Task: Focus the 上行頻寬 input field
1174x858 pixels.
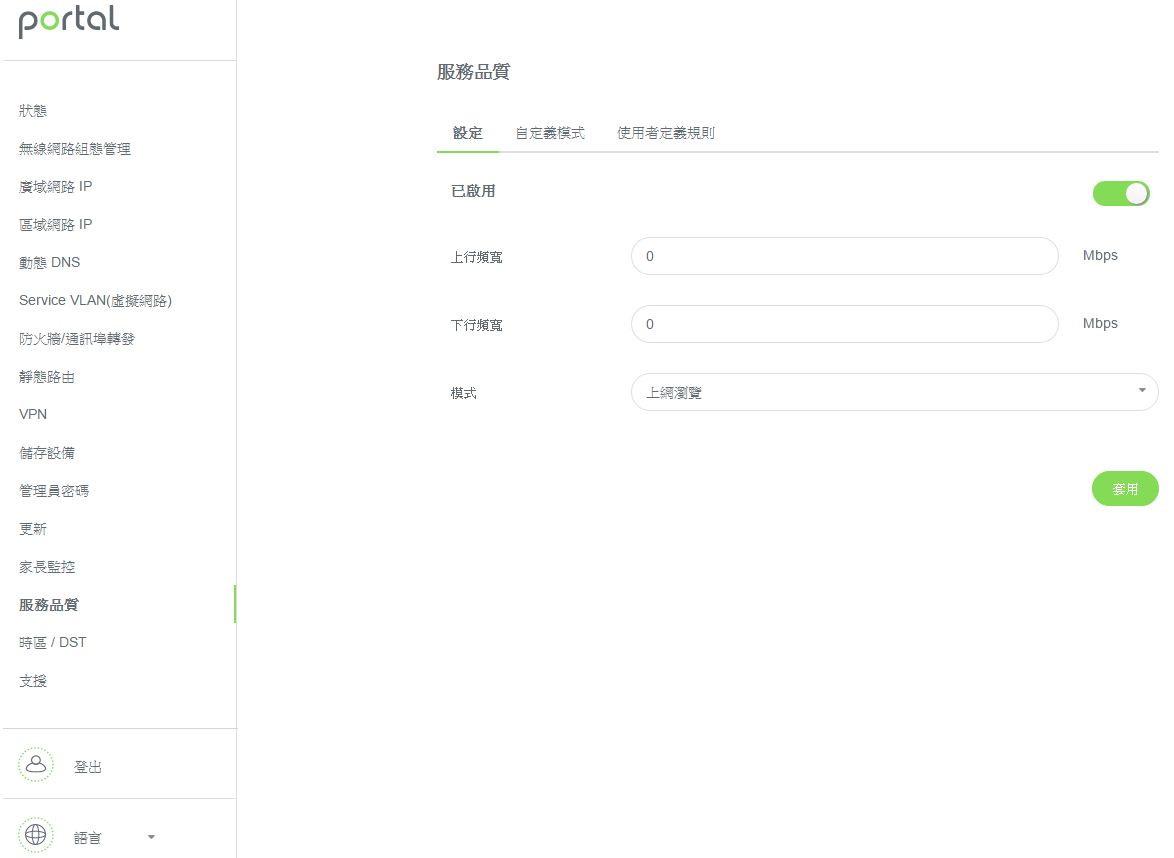Action: point(845,256)
